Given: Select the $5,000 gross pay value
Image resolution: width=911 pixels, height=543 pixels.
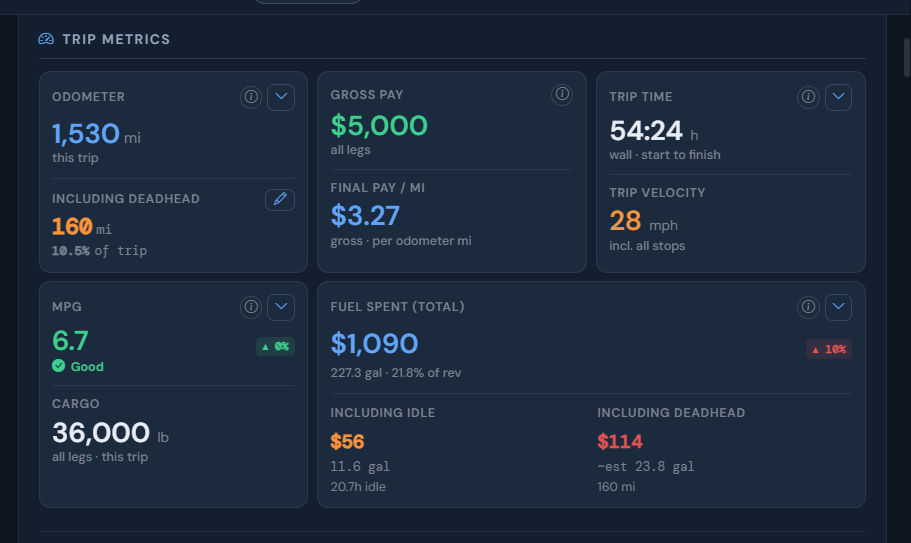Looking at the screenshot, I should 379,125.
